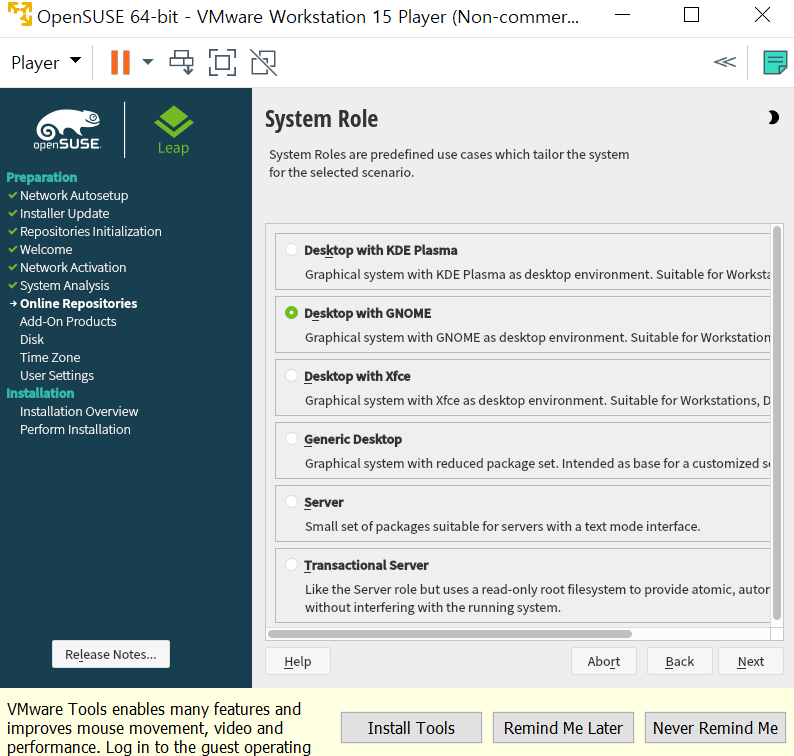This screenshot has width=794, height=756.
Task: Click the horizontal scrollbar of roles list
Action: 450,634
